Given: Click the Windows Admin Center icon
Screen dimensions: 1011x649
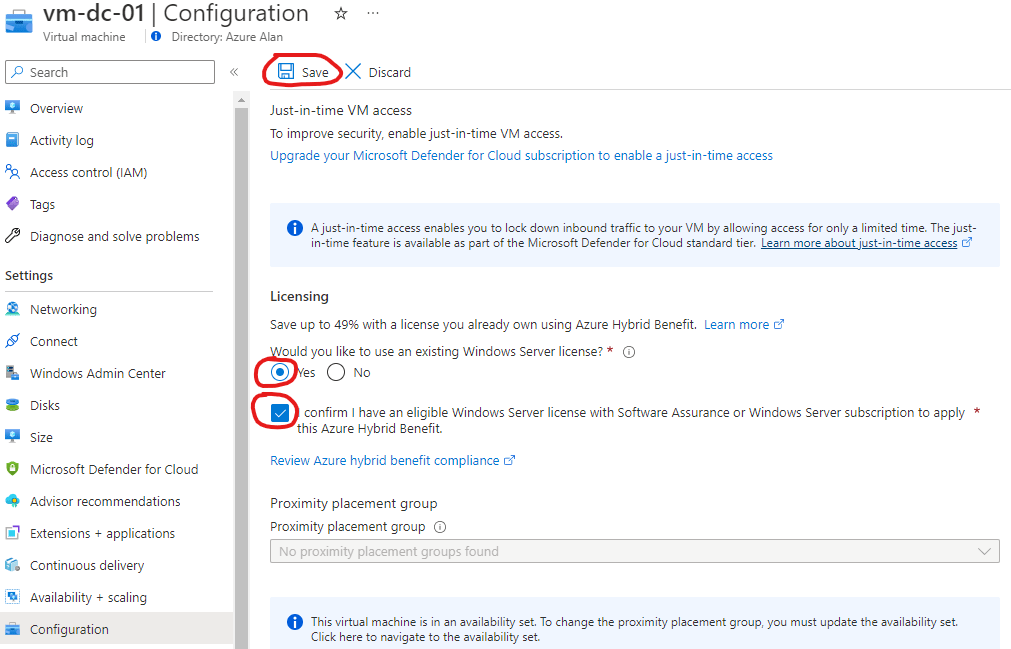Looking at the screenshot, I should pos(13,373).
